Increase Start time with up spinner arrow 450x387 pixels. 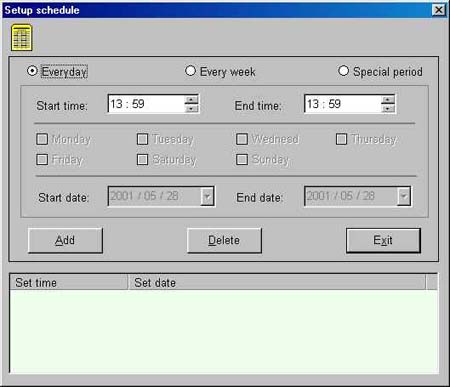coord(191,100)
